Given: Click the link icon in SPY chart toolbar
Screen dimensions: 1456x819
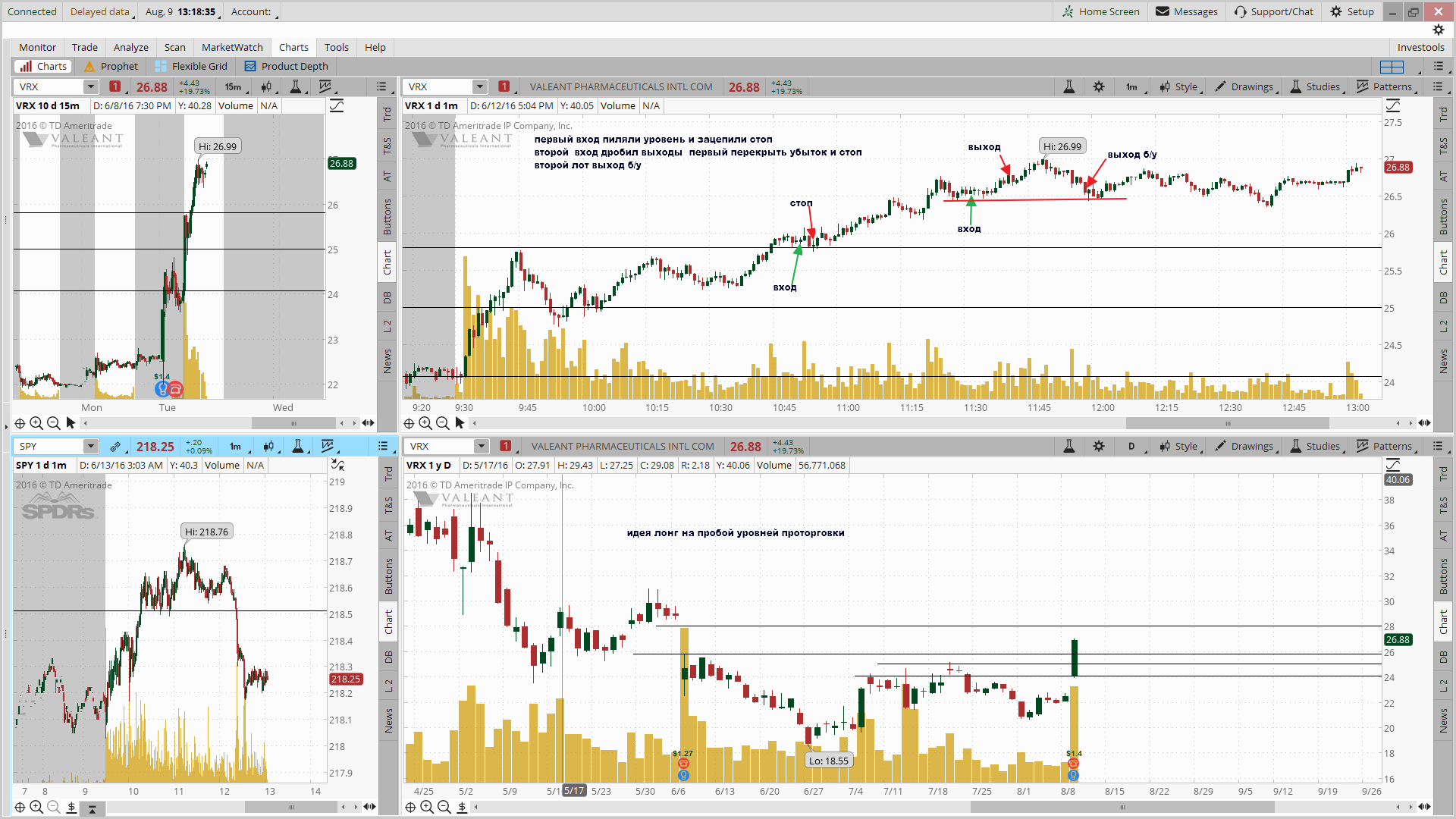Looking at the screenshot, I should click(115, 446).
